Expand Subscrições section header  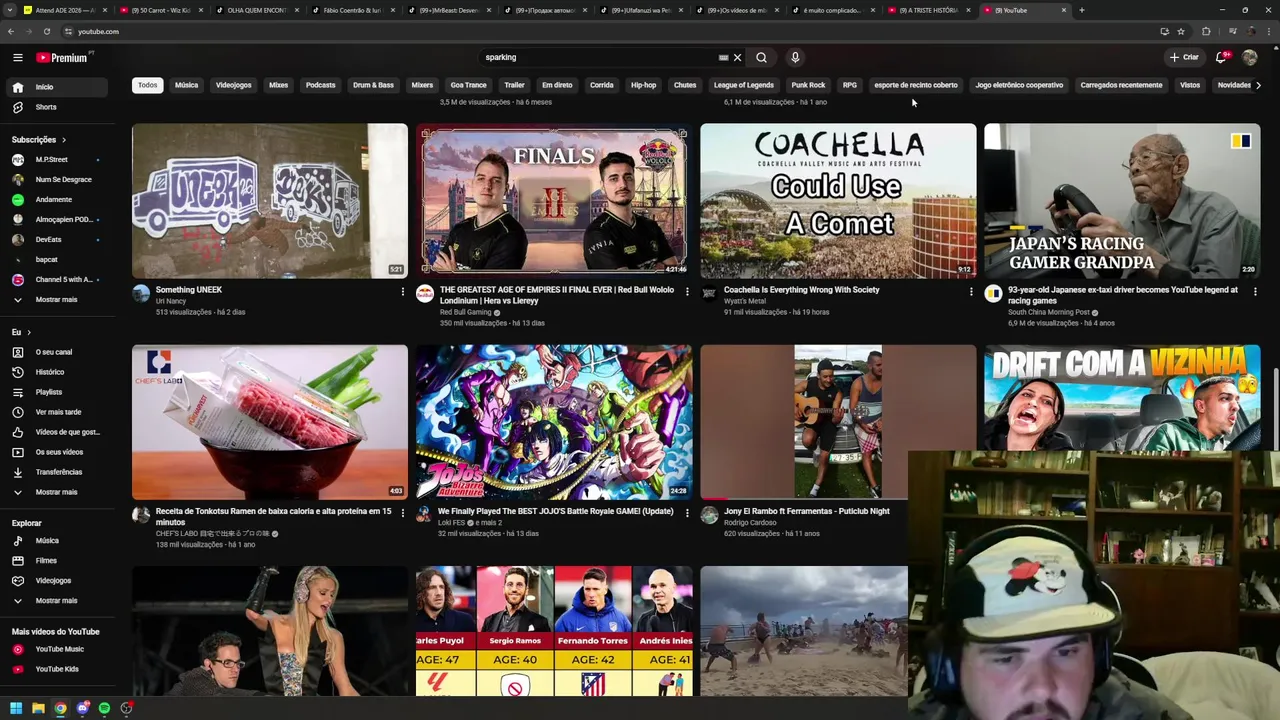(x=39, y=140)
